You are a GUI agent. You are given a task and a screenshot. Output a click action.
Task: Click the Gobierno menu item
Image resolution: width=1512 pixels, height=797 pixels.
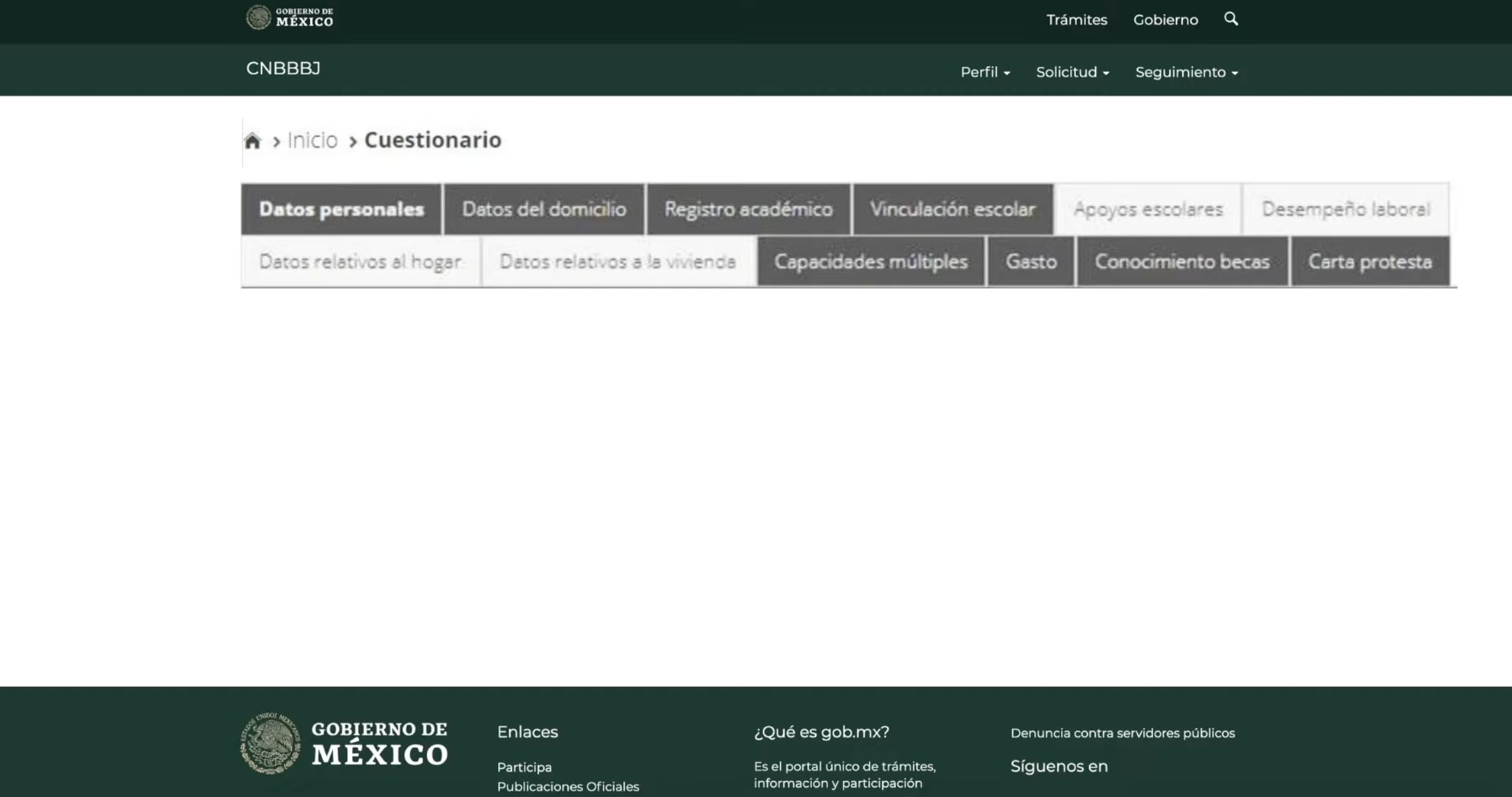pyautogui.click(x=1165, y=19)
